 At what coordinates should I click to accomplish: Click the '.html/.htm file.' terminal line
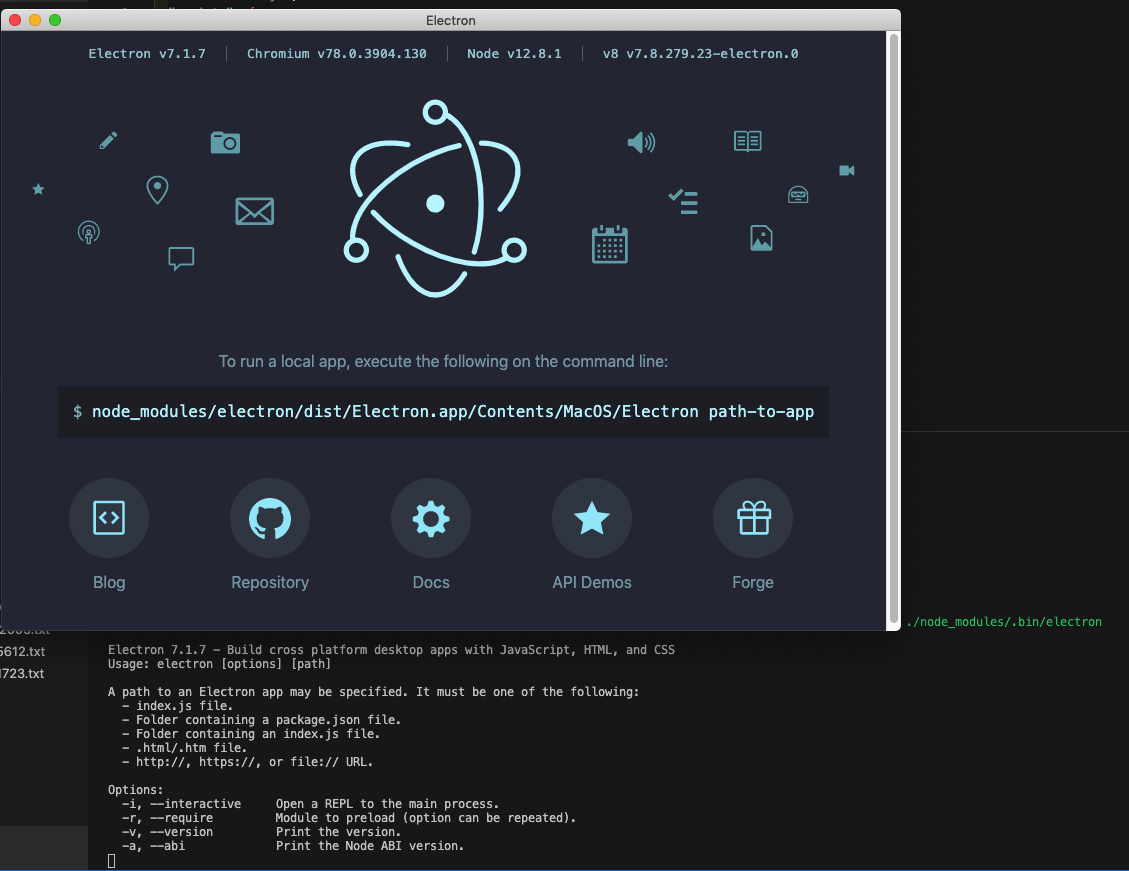click(x=184, y=748)
